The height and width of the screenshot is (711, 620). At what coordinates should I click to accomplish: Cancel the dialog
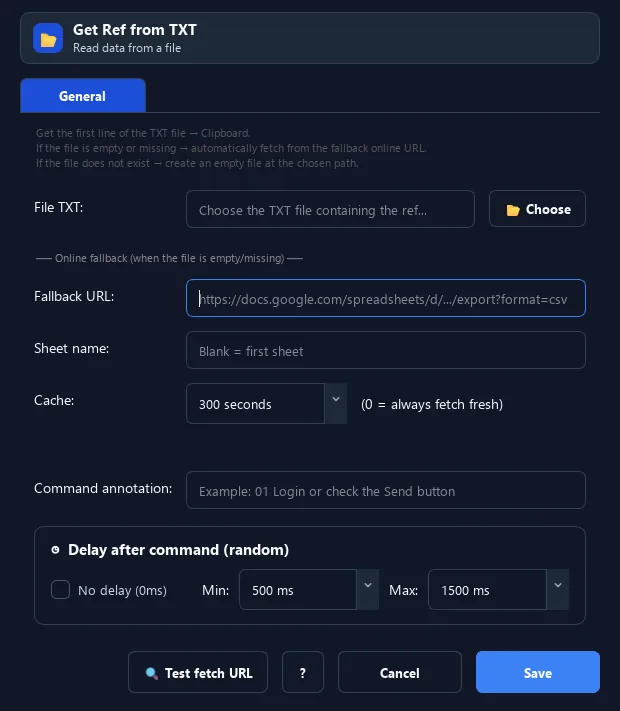click(x=400, y=672)
